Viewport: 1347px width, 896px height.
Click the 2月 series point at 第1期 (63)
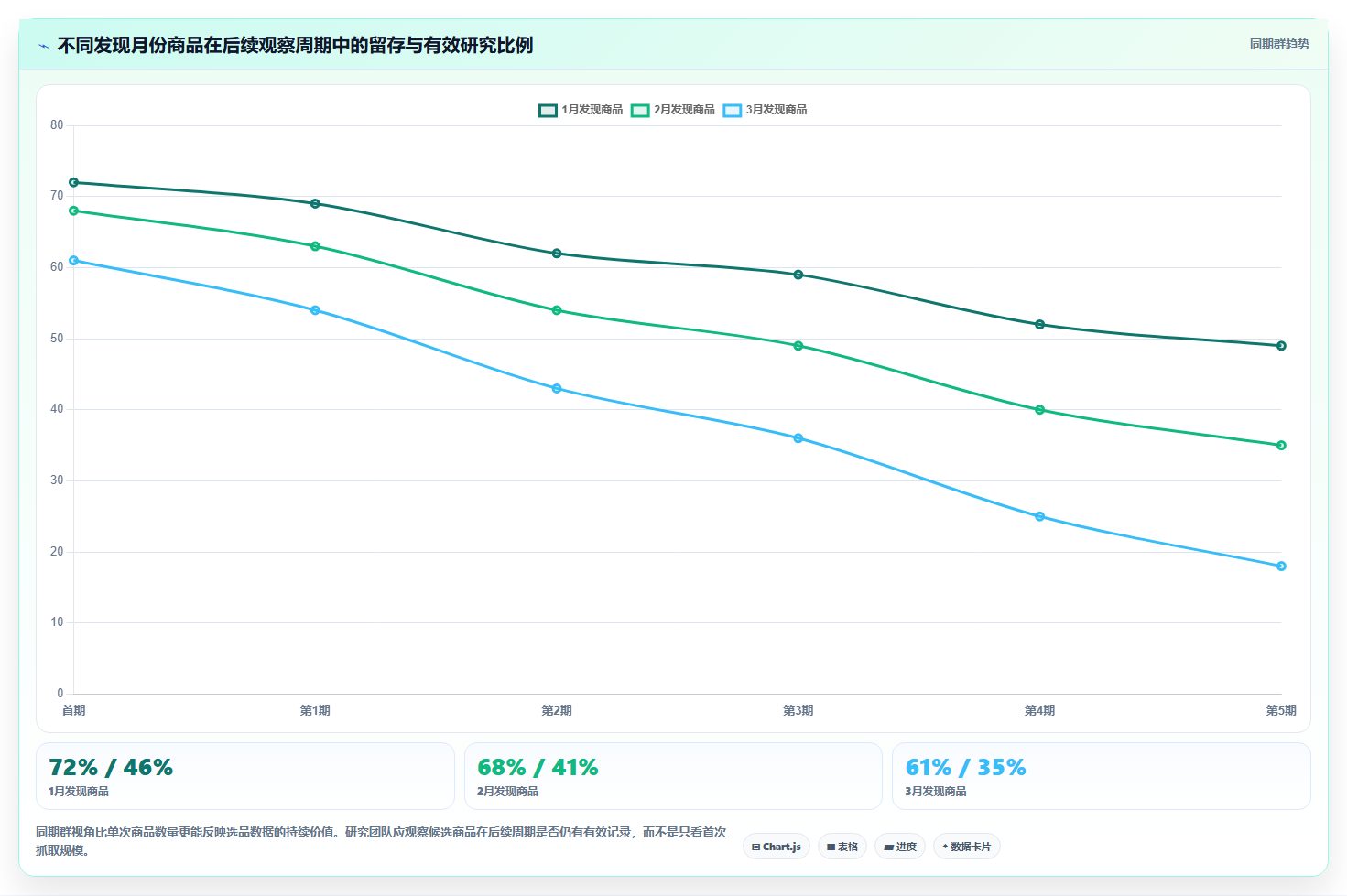click(315, 246)
